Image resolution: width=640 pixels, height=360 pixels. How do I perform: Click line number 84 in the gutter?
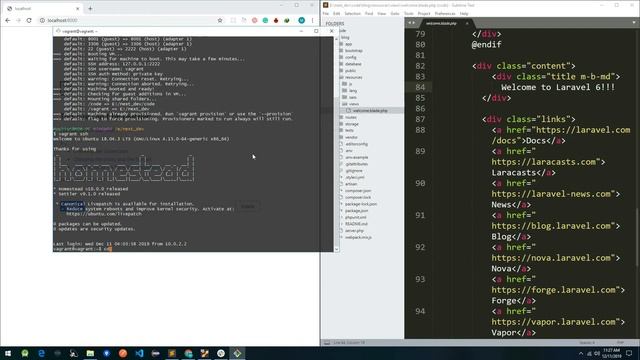click(420, 87)
